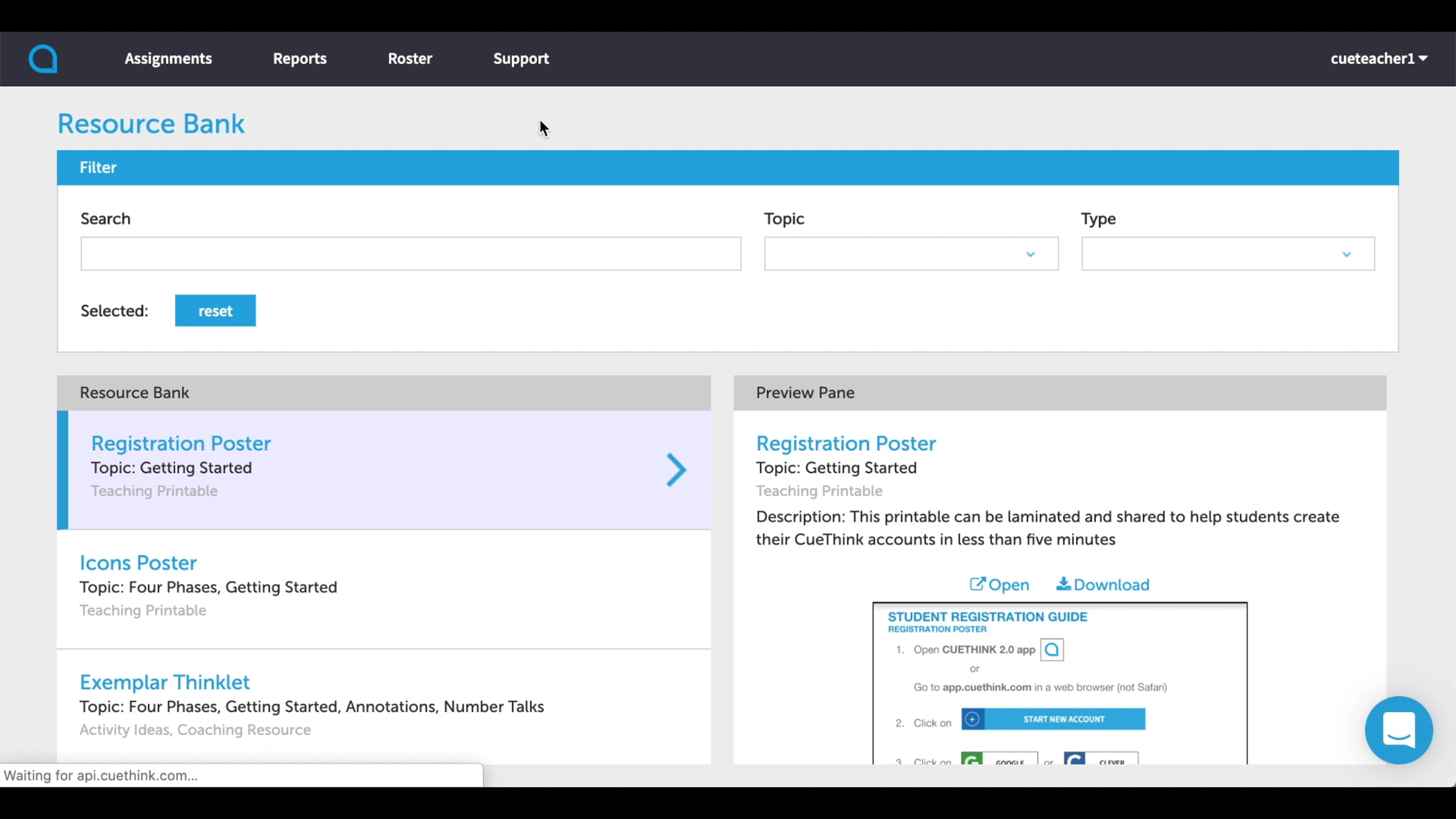The image size is (1456, 819).
Task: Select the Exemplar Thinklet resource
Action: (383, 707)
